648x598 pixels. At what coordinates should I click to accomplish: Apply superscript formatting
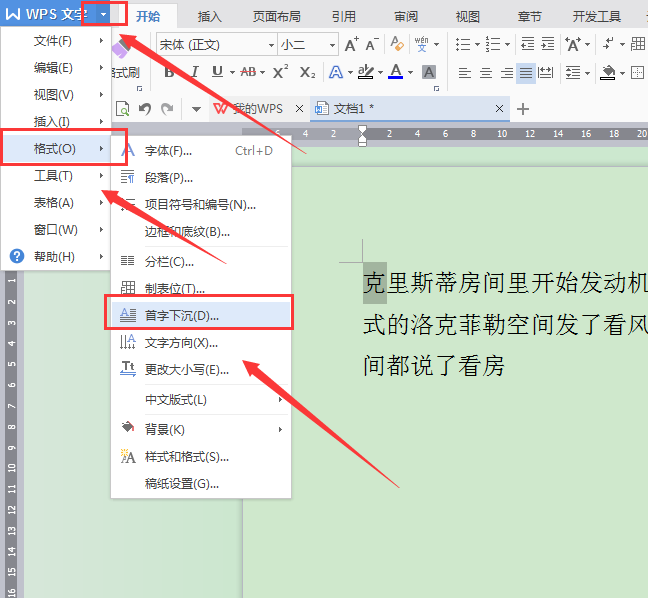tap(280, 72)
